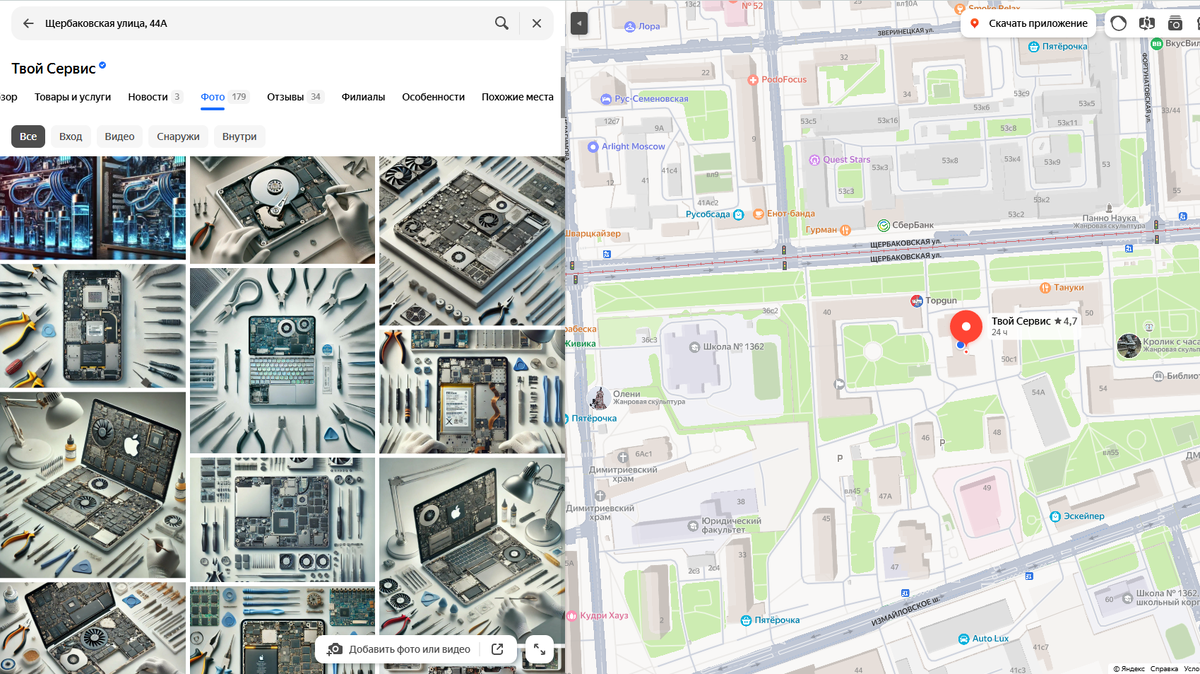Open the Отзывы tab
Image resolution: width=1200 pixels, height=674 pixels.
click(x=295, y=97)
